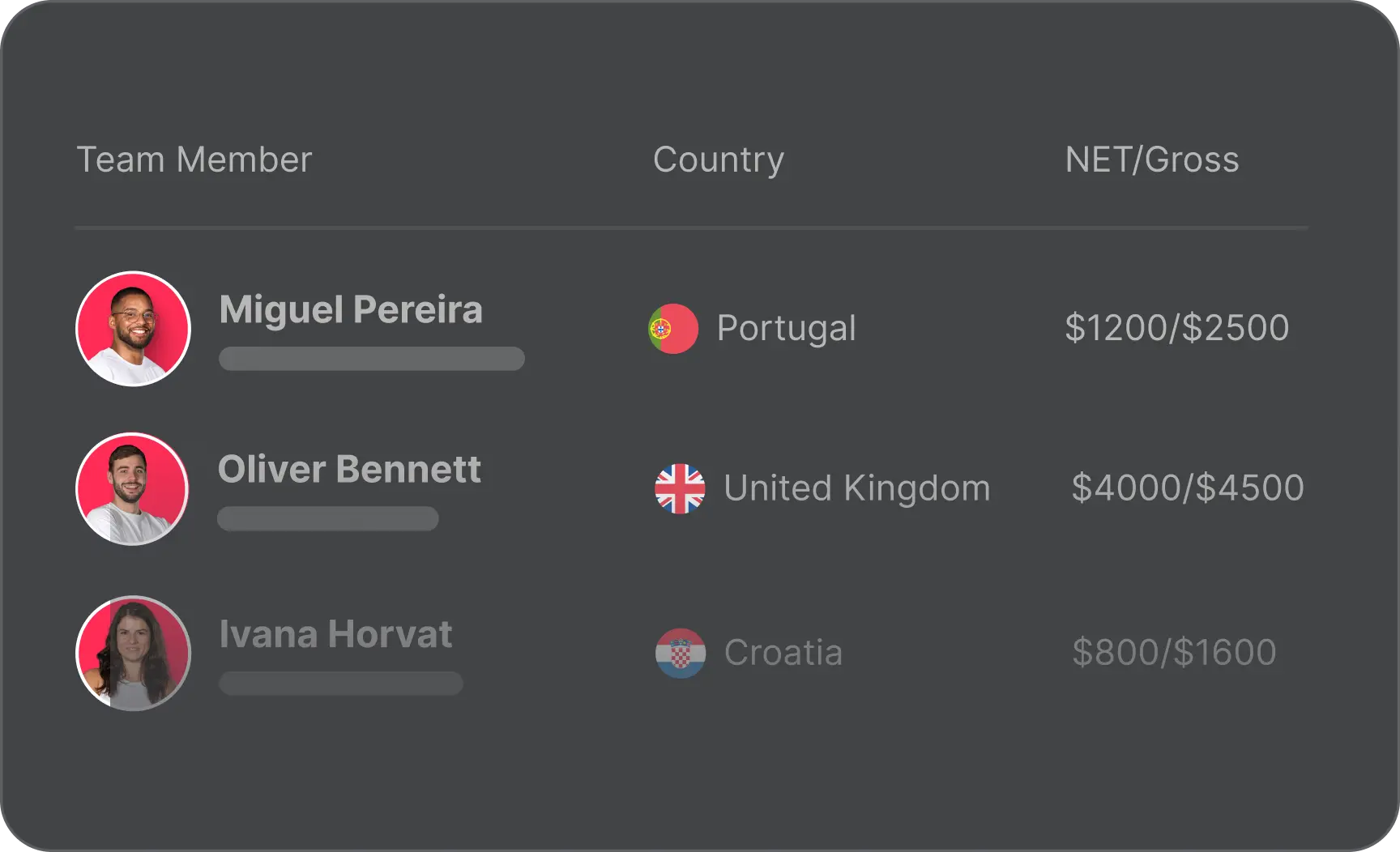Open Oliver Bennett's name link
Viewport: 1400px width, 852px height.
pos(349,469)
